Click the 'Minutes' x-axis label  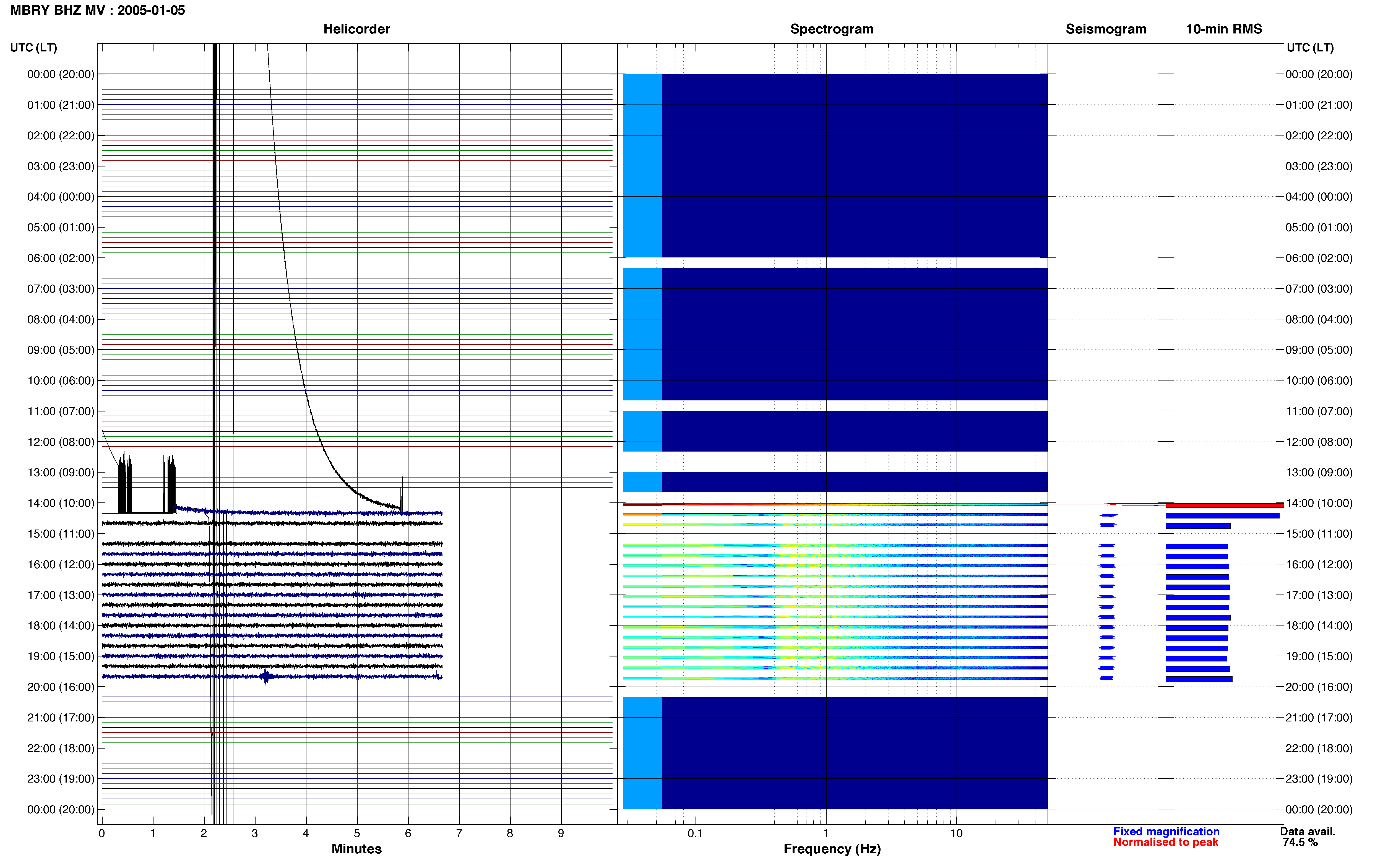[x=356, y=848]
